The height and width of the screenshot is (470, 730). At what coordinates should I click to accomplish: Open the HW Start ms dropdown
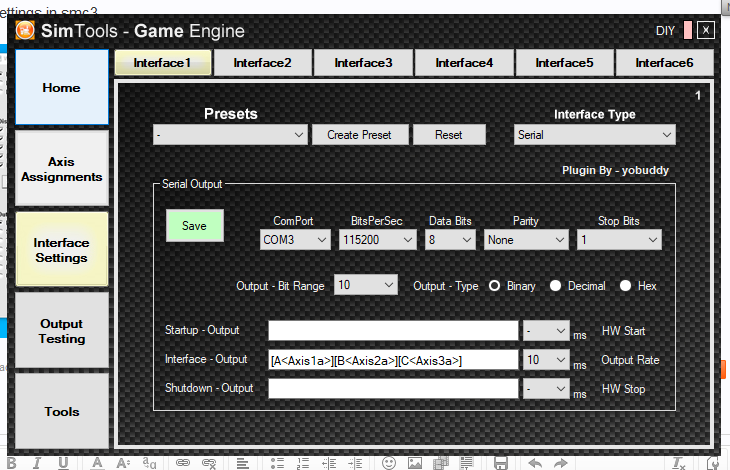pos(546,331)
